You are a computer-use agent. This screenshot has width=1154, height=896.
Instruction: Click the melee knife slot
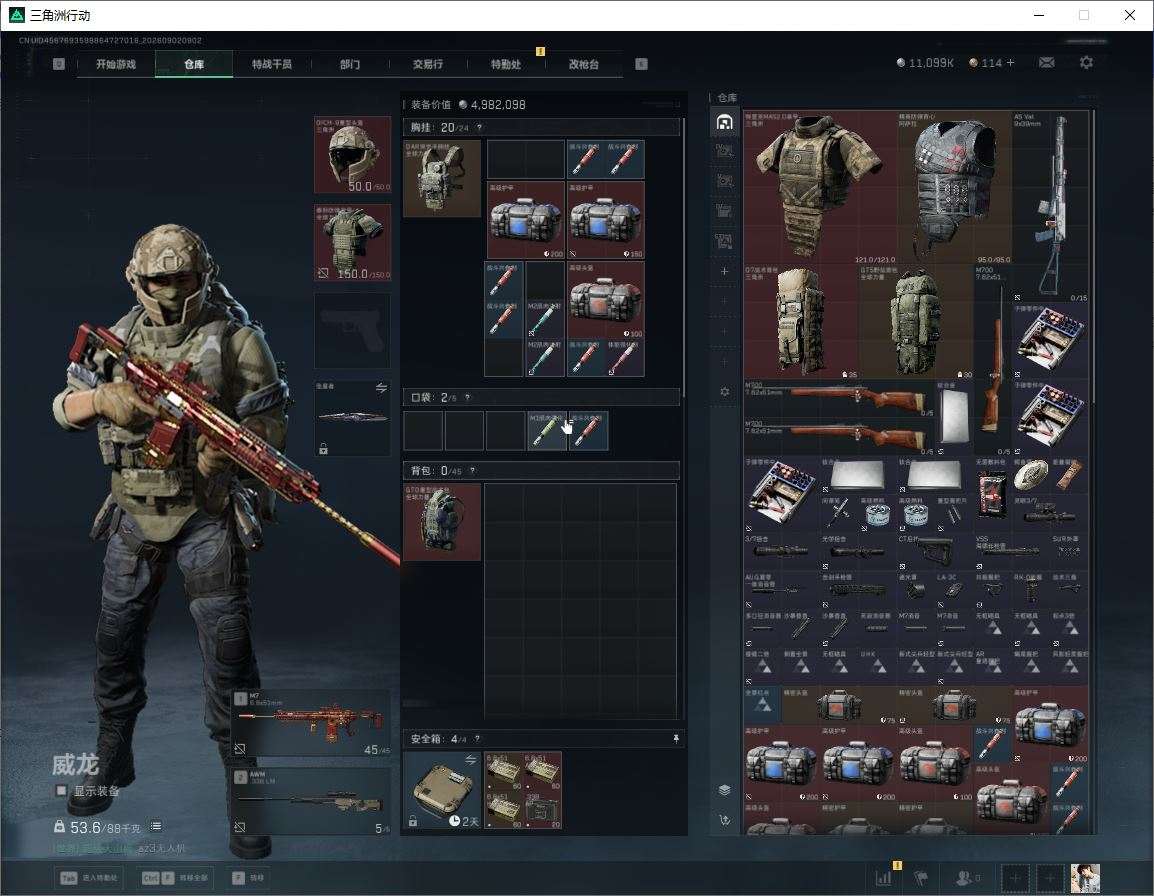pos(353,417)
